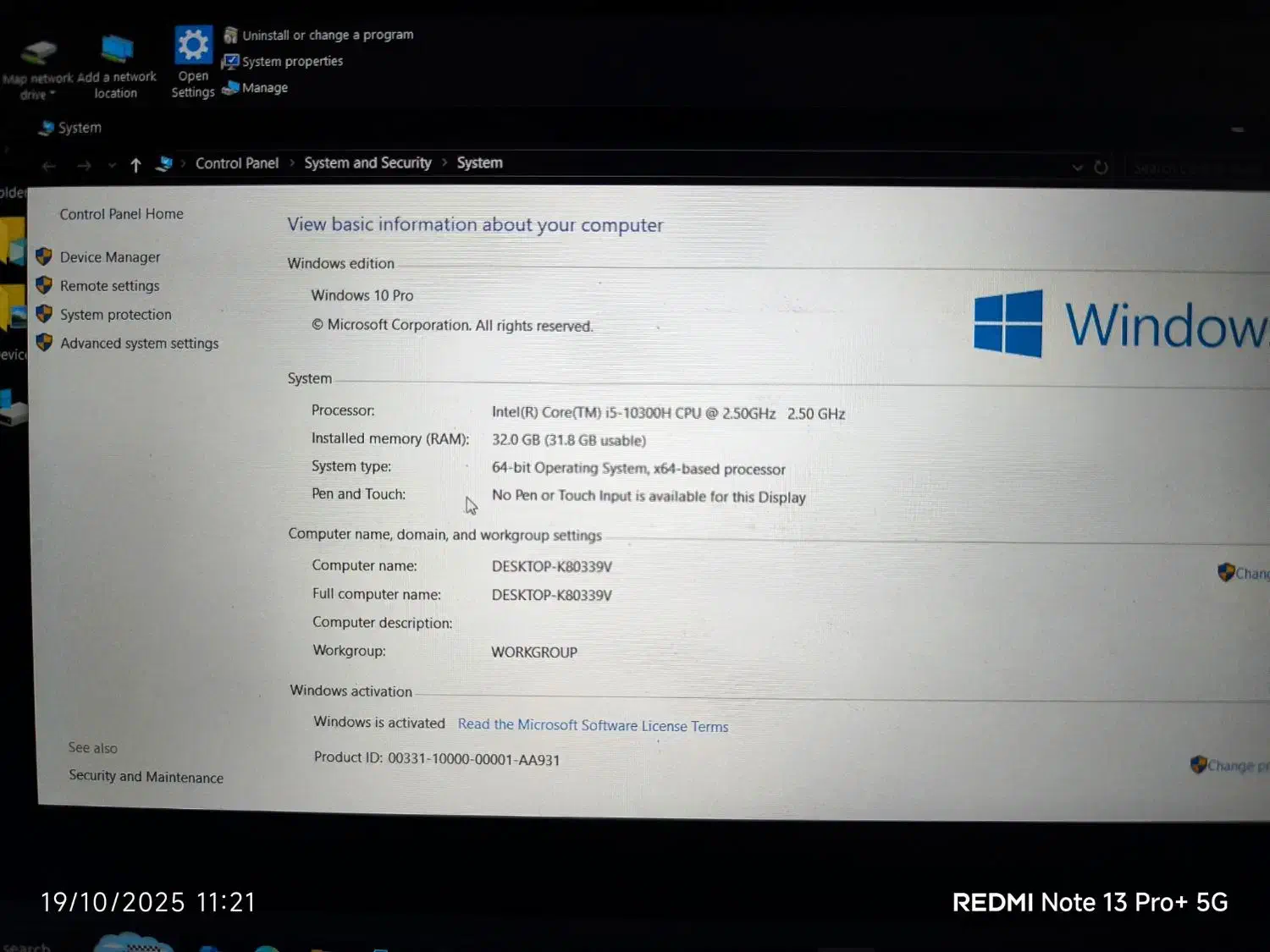The width and height of the screenshot is (1270, 952).
Task: Click the up arrow to parent folder
Action: (135, 165)
